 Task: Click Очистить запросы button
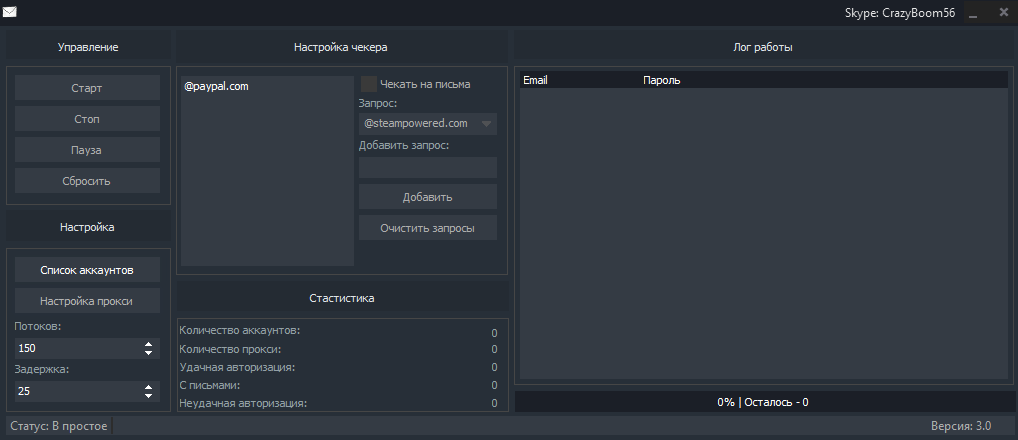point(428,228)
